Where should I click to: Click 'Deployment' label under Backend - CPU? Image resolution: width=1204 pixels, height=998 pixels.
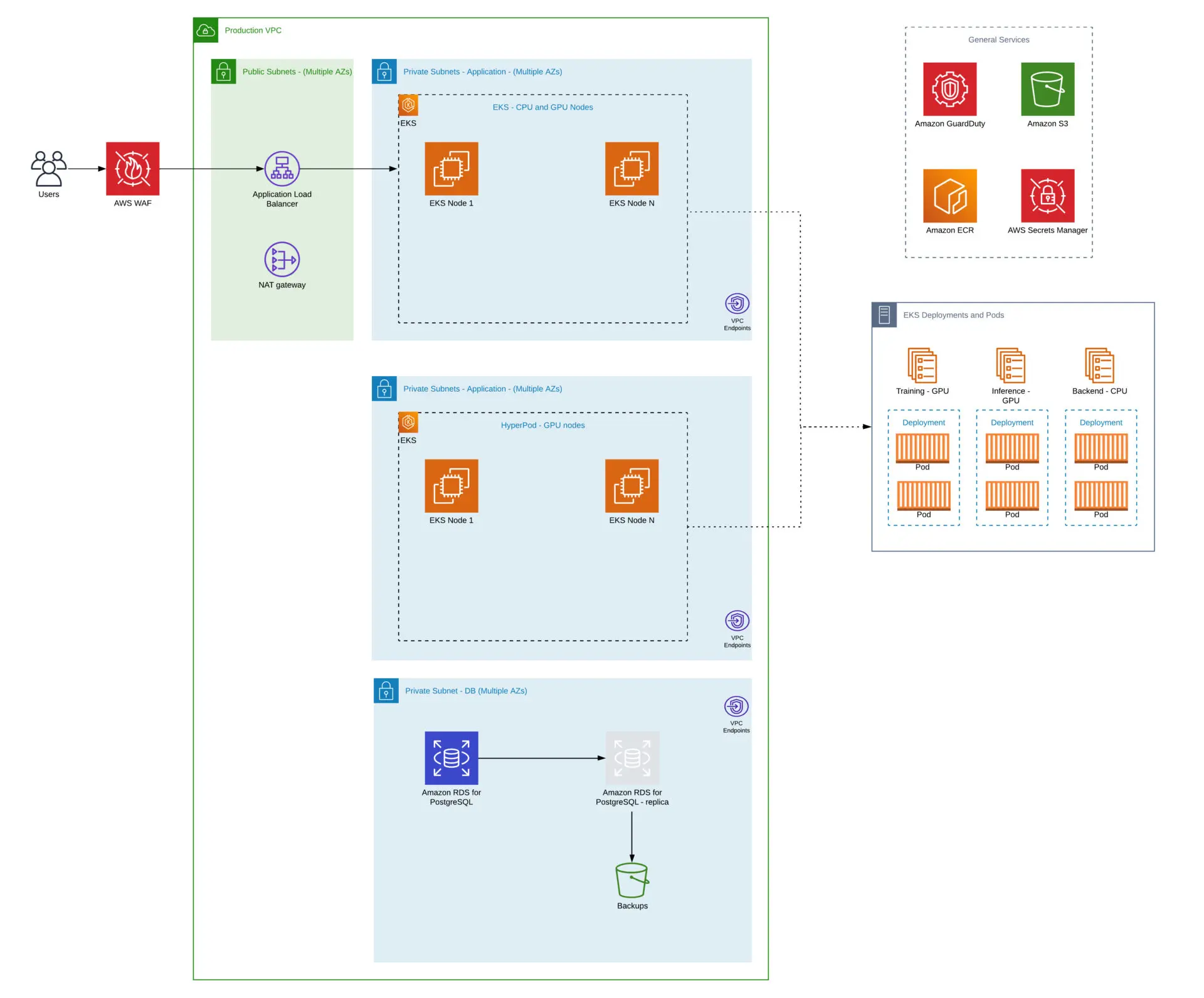pyautogui.click(x=1101, y=423)
